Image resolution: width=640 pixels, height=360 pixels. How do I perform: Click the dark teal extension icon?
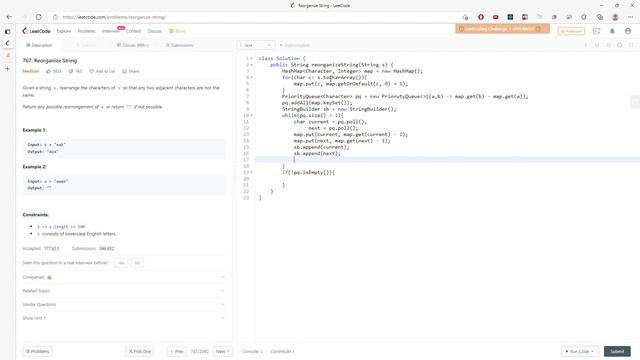tap(510, 17)
